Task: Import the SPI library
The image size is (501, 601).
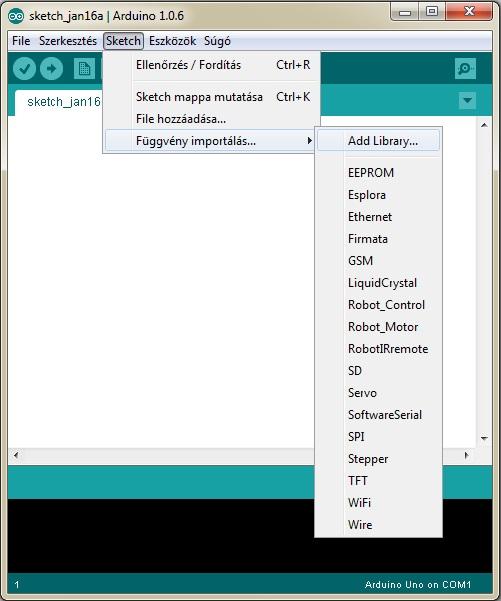Action: click(378, 437)
